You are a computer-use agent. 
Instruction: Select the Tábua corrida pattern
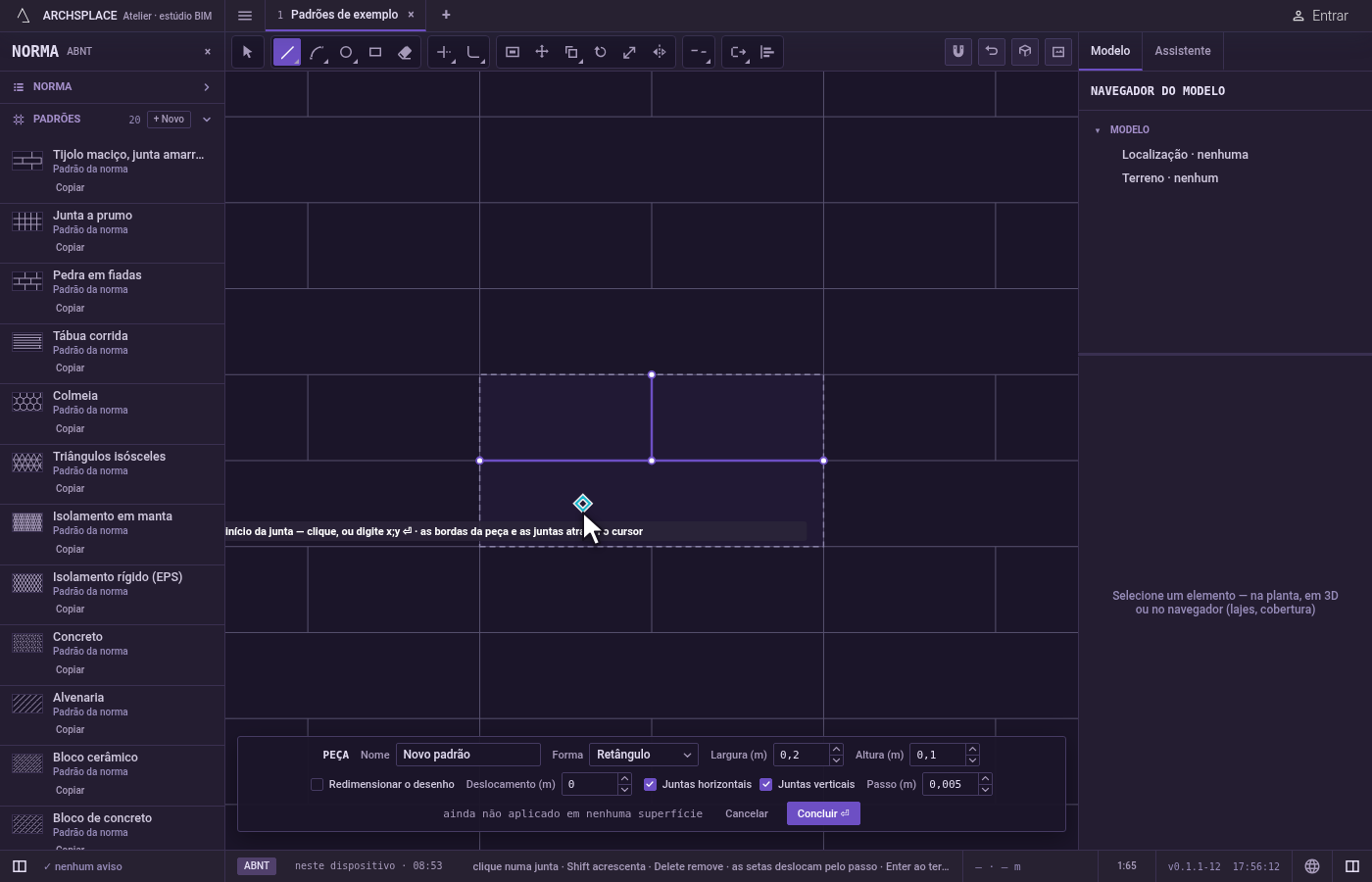pyautogui.click(x=112, y=354)
